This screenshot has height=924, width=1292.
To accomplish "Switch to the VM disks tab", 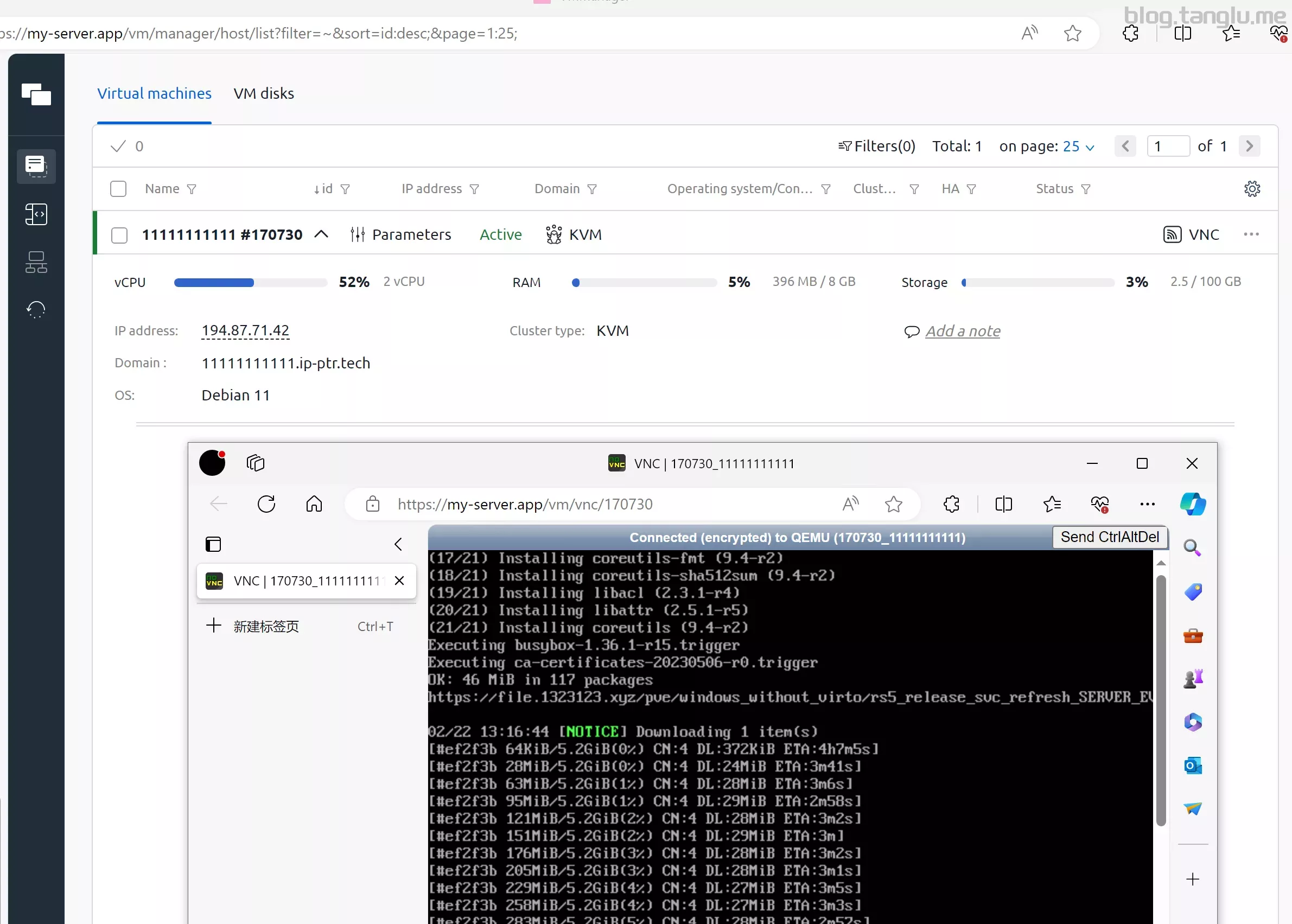I will click(x=263, y=94).
